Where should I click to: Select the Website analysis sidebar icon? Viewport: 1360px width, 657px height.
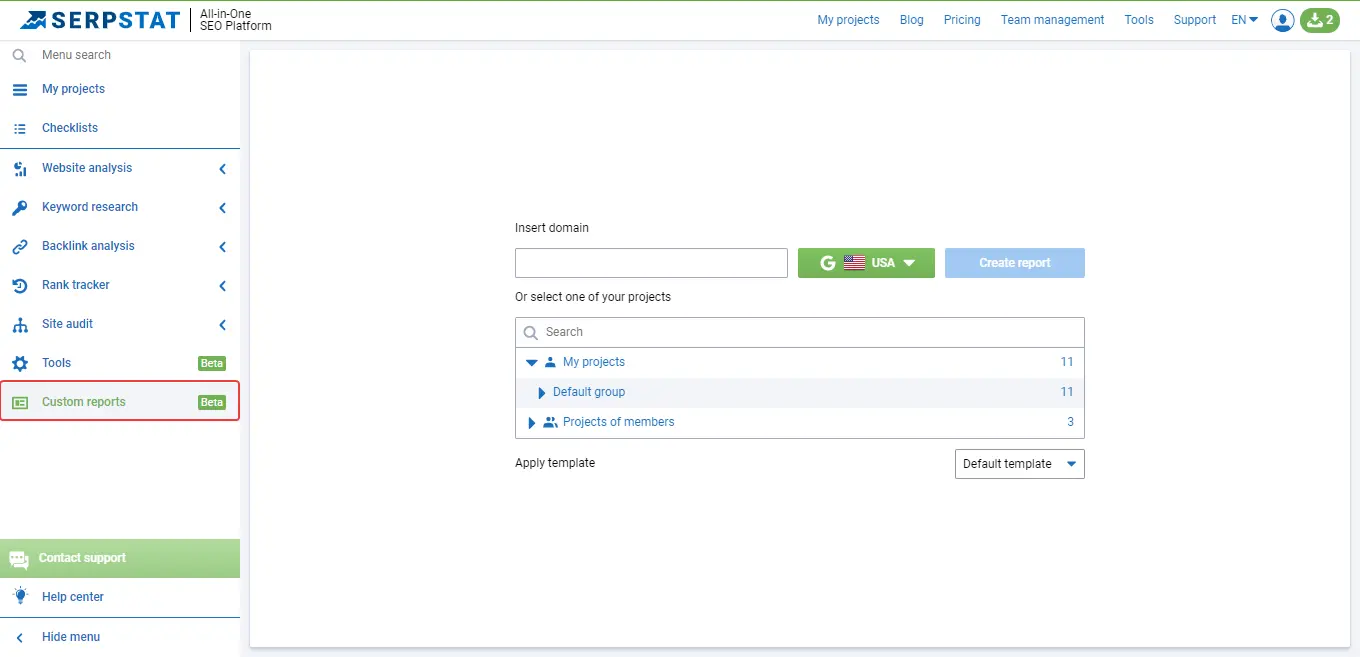point(20,168)
